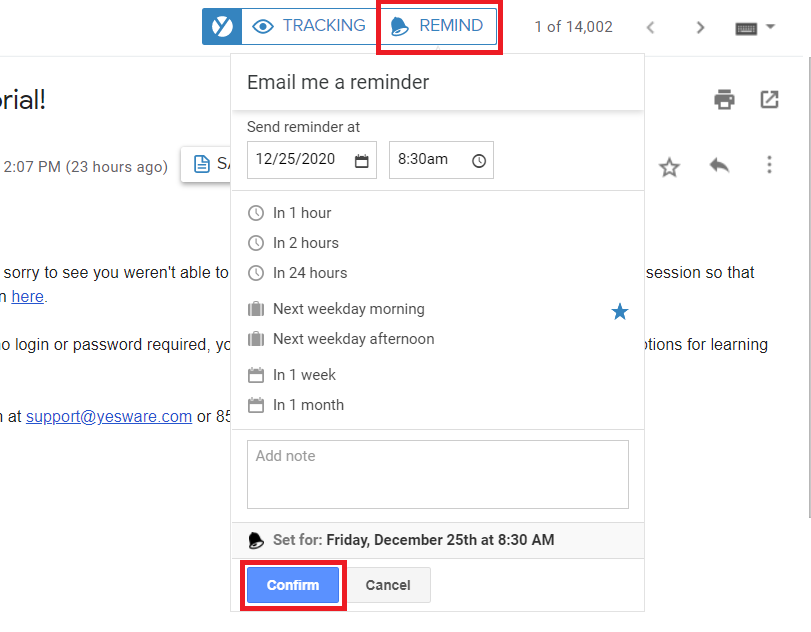Click the Add note text field
The image size is (811, 632).
click(x=437, y=474)
